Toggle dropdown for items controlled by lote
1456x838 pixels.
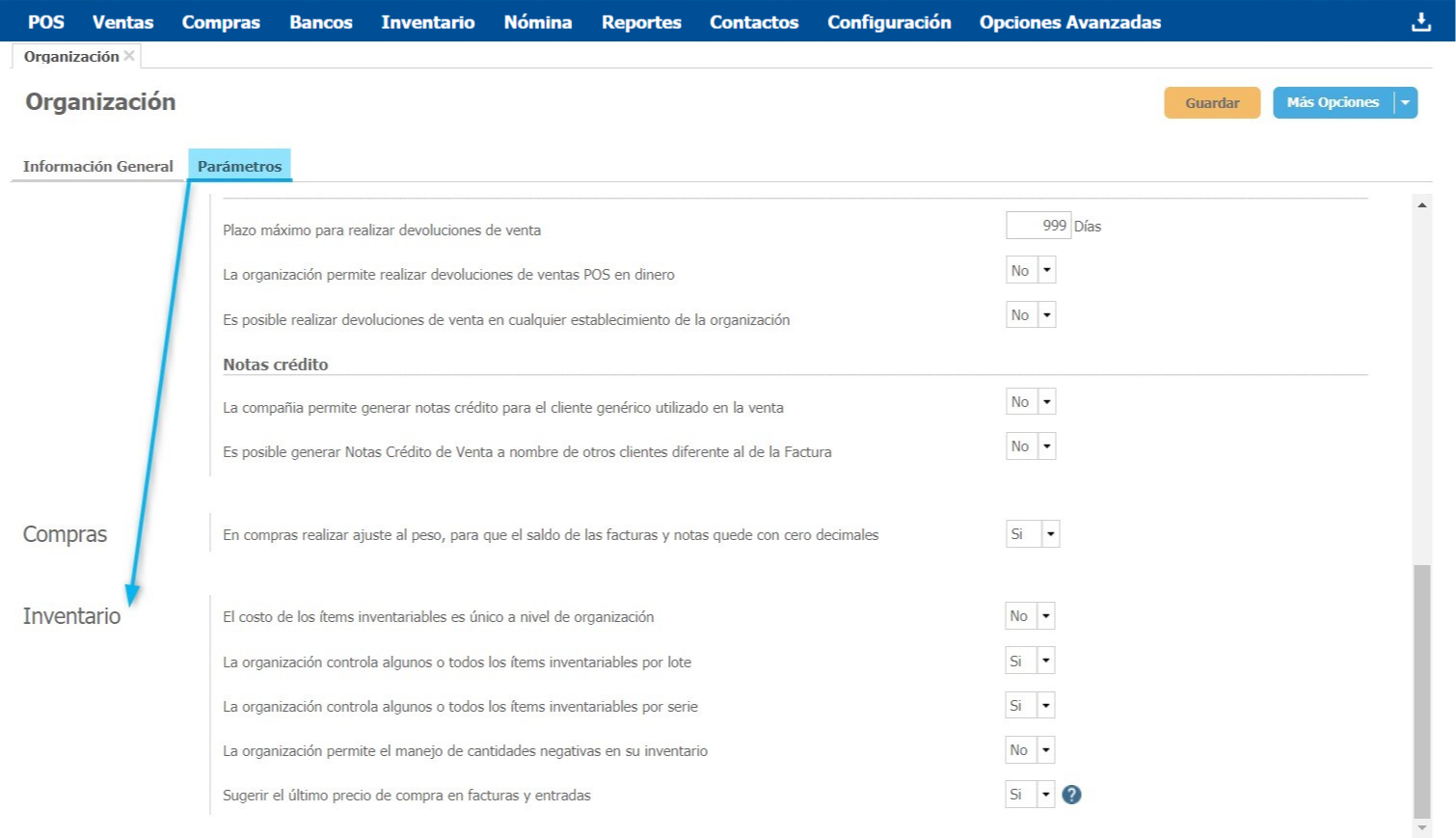[x=1045, y=661]
